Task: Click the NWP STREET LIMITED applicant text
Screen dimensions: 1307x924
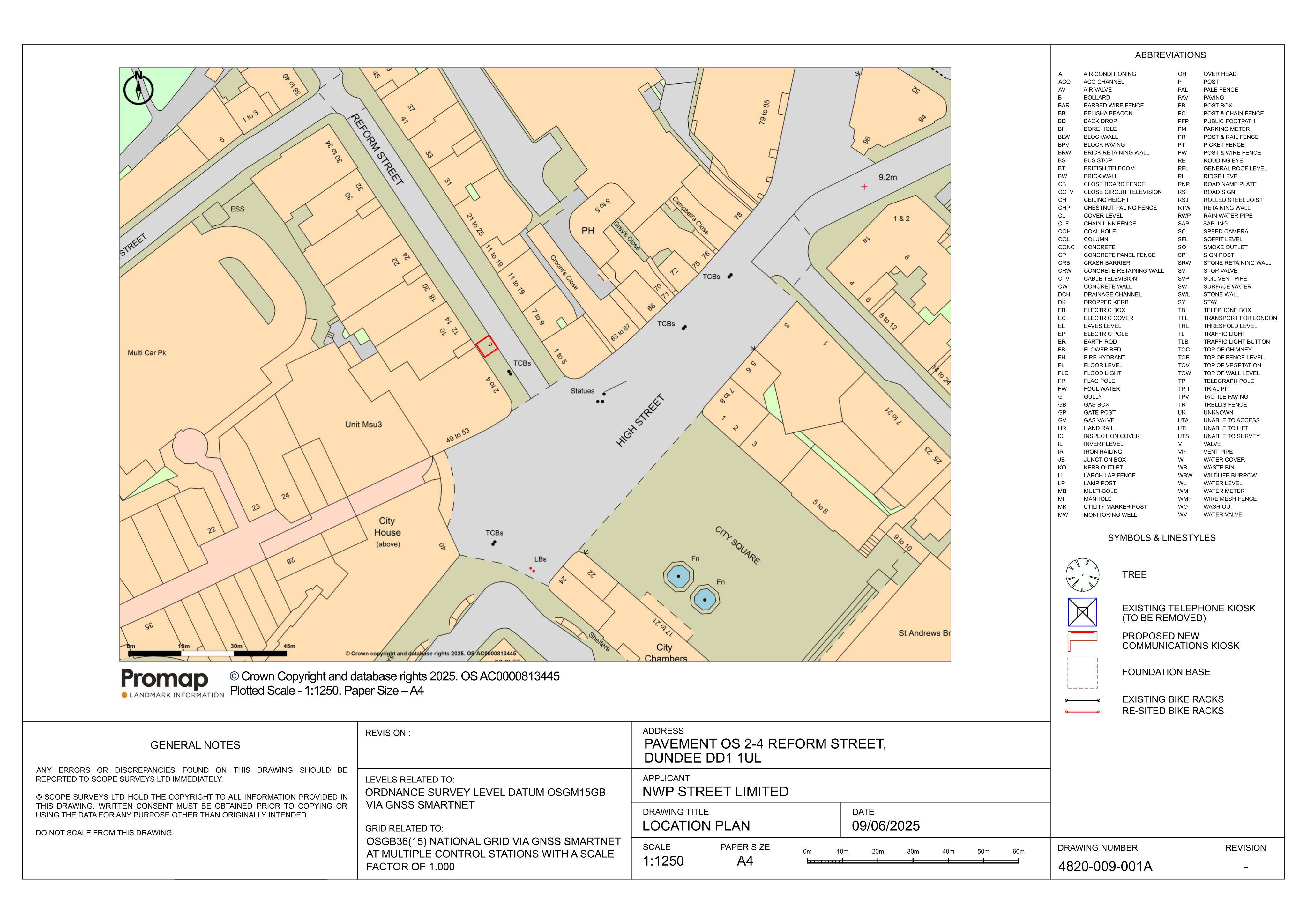Action: click(x=715, y=791)
